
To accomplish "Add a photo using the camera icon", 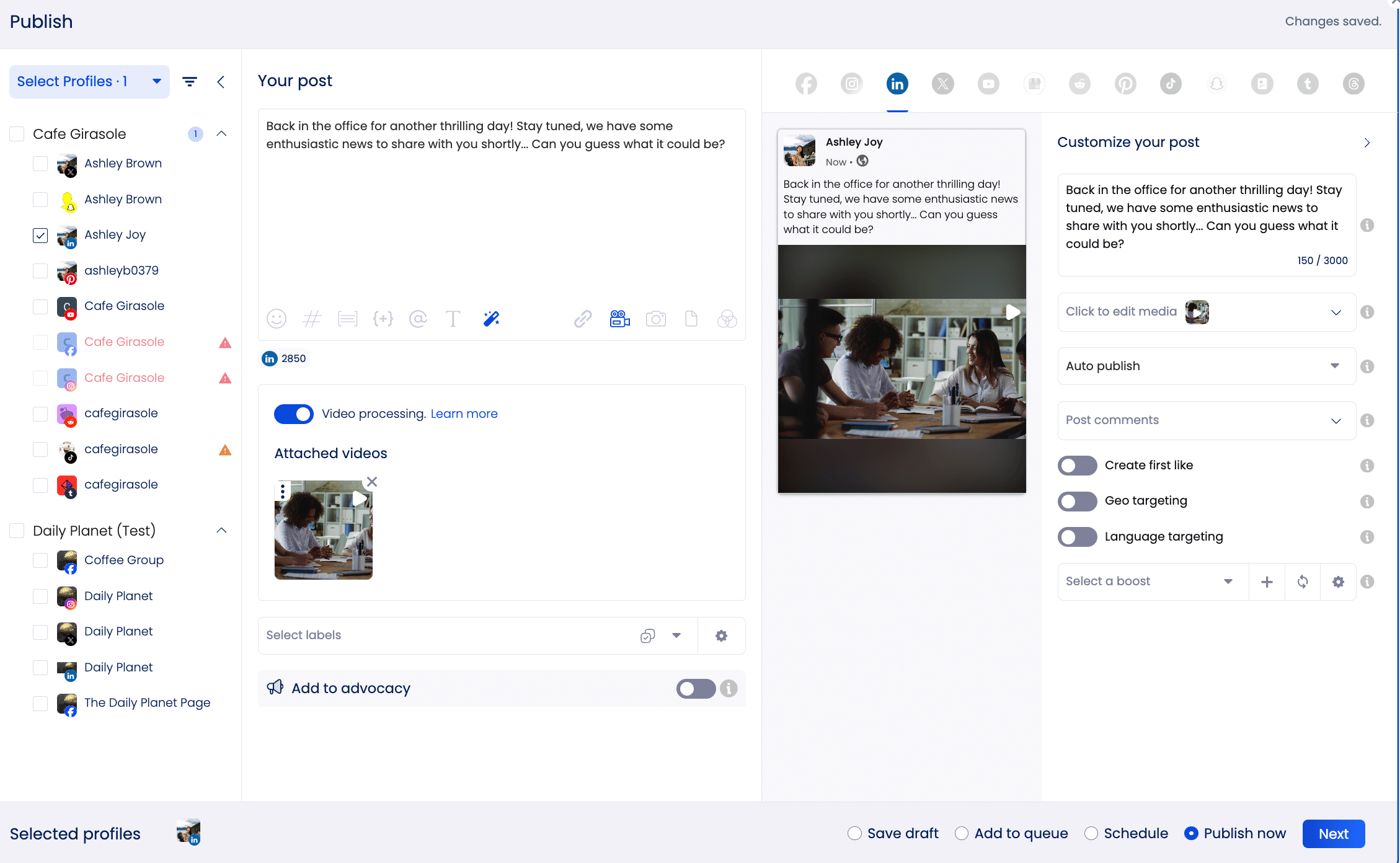I will click(655, 319).
